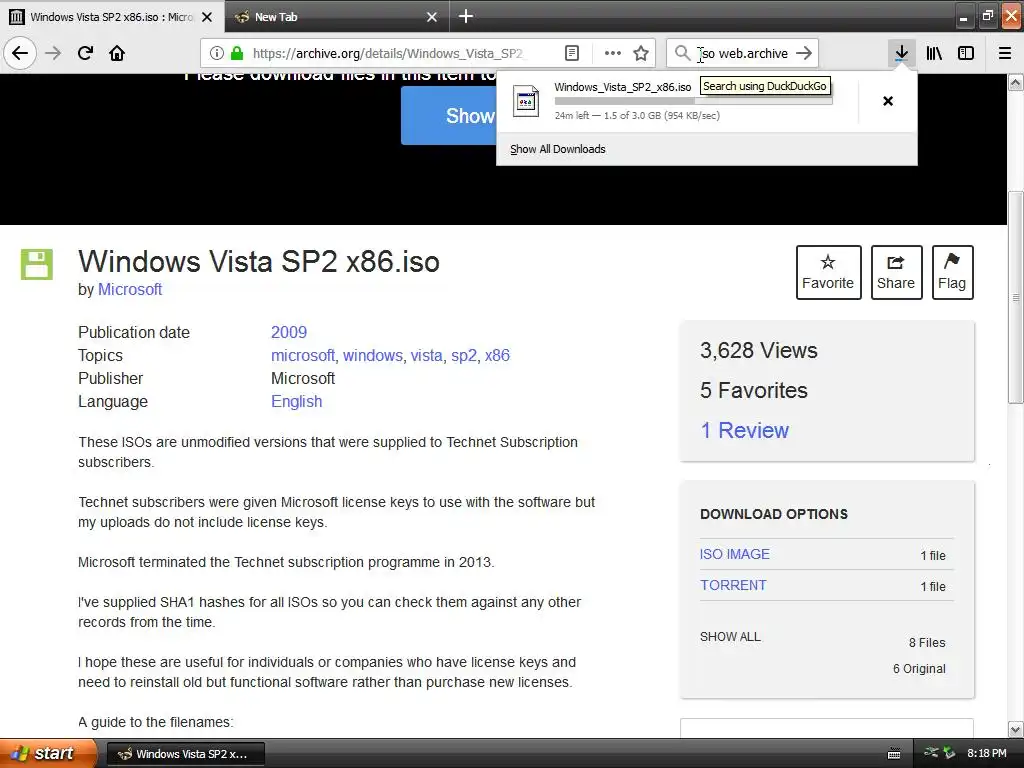Open the Firefox hamburger menu
The width and height of the screenshot is (1024, 768).
point(1005,53)
